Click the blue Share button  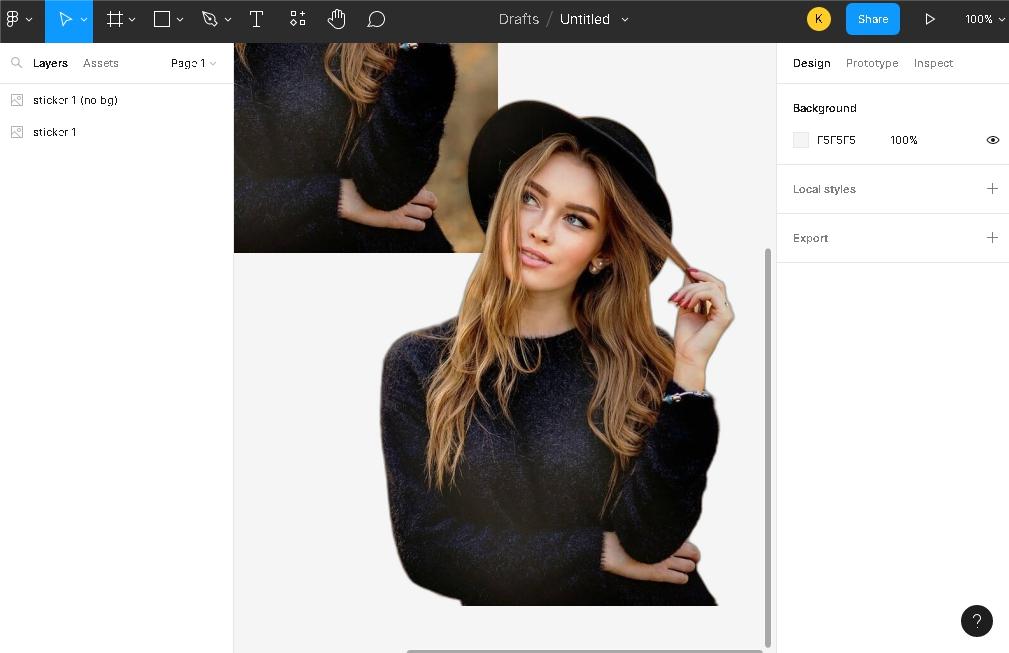[872, 19]
